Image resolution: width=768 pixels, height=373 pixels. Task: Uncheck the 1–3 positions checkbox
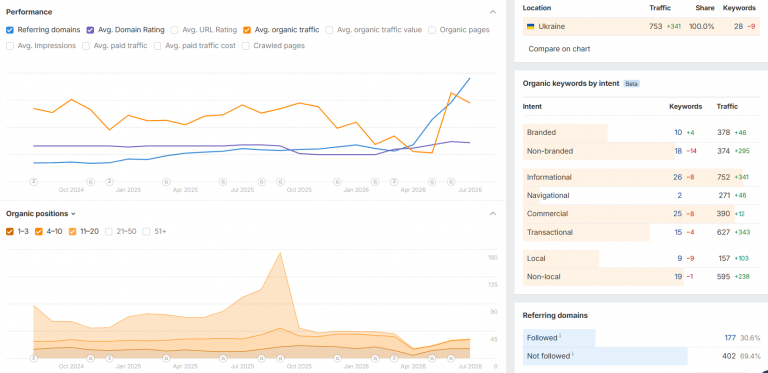10,232
